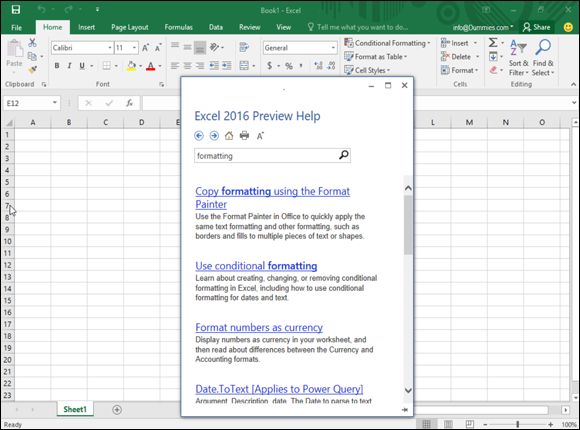This screenshot has height=430, width=580.
Task: Toggle Align Right
Action: pos(200,66)
